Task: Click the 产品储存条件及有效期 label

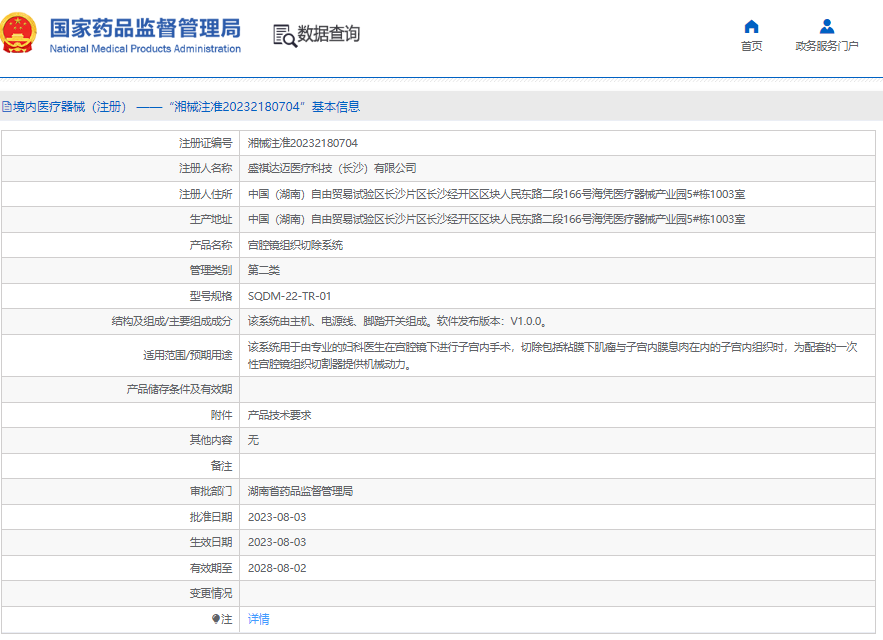Action: tap(179, 389)
